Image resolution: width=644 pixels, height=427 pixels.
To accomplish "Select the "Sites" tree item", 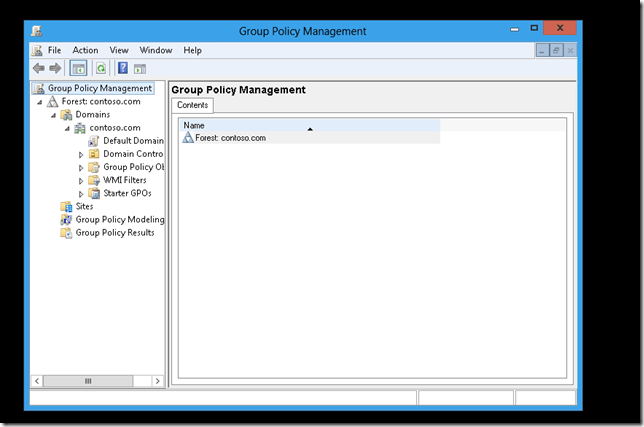I will point(84,207).
